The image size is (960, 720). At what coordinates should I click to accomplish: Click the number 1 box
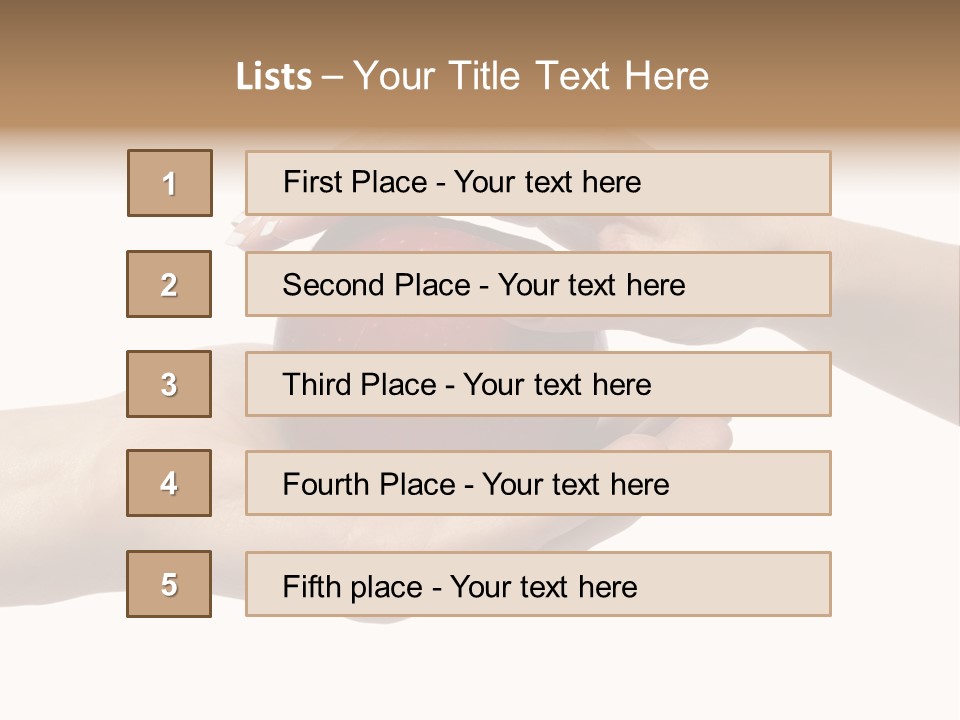170,183
